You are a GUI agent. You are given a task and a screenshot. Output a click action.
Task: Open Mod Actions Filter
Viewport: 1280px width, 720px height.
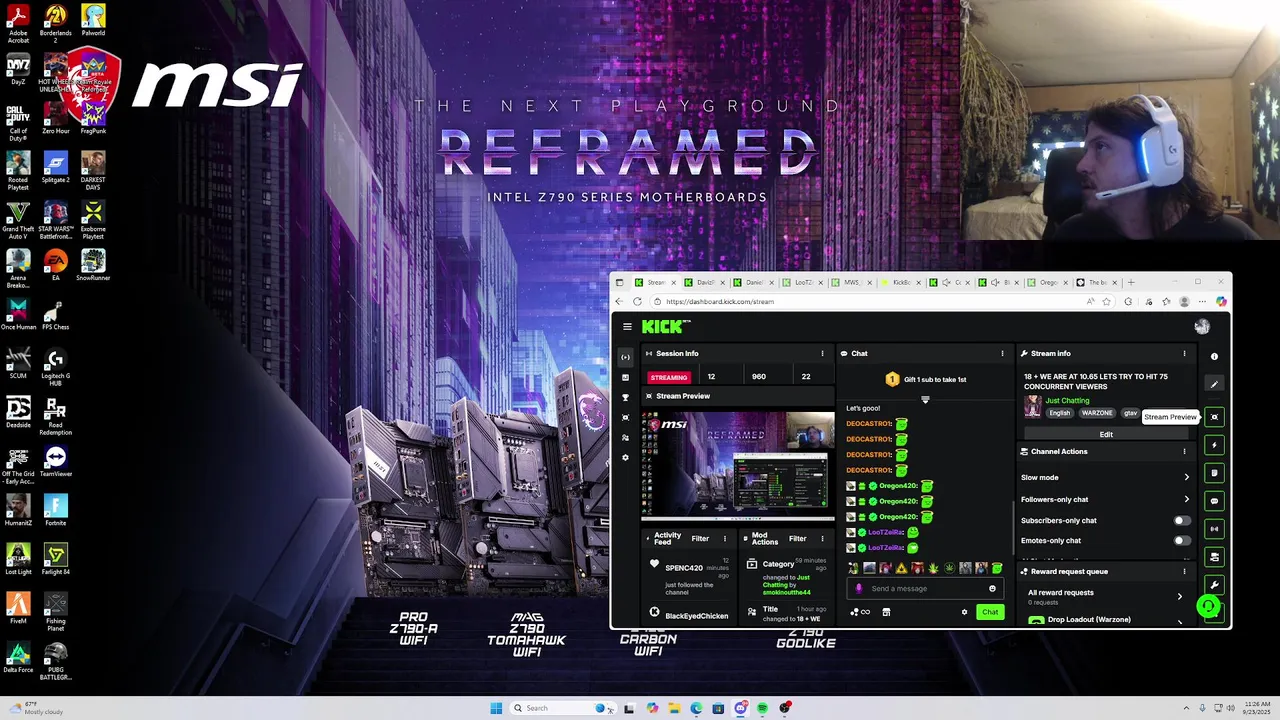[x=797, y=538]
